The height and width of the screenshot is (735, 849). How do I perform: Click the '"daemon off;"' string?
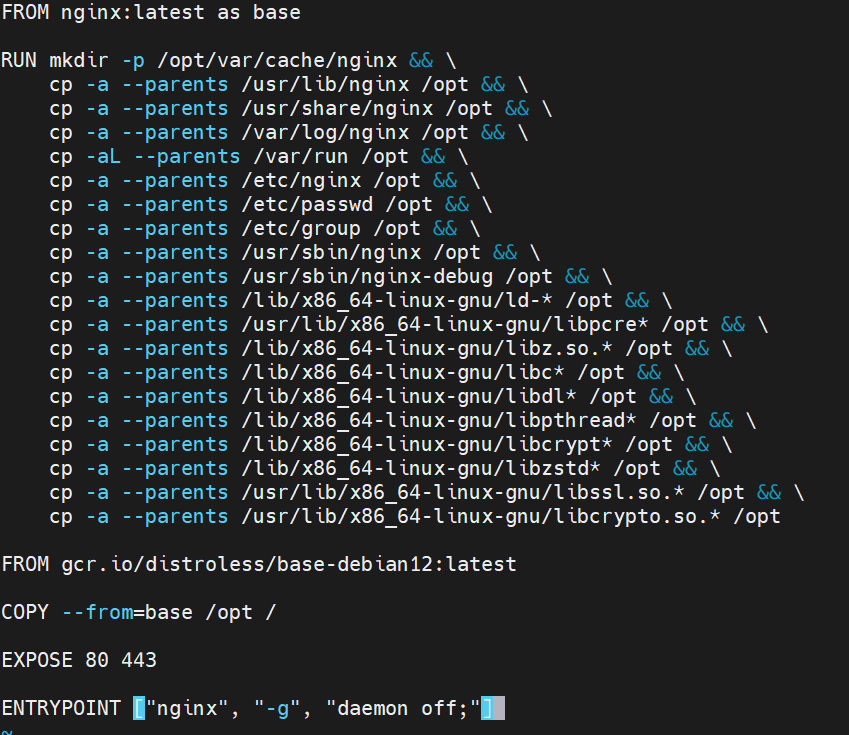[x=403, y=708]
